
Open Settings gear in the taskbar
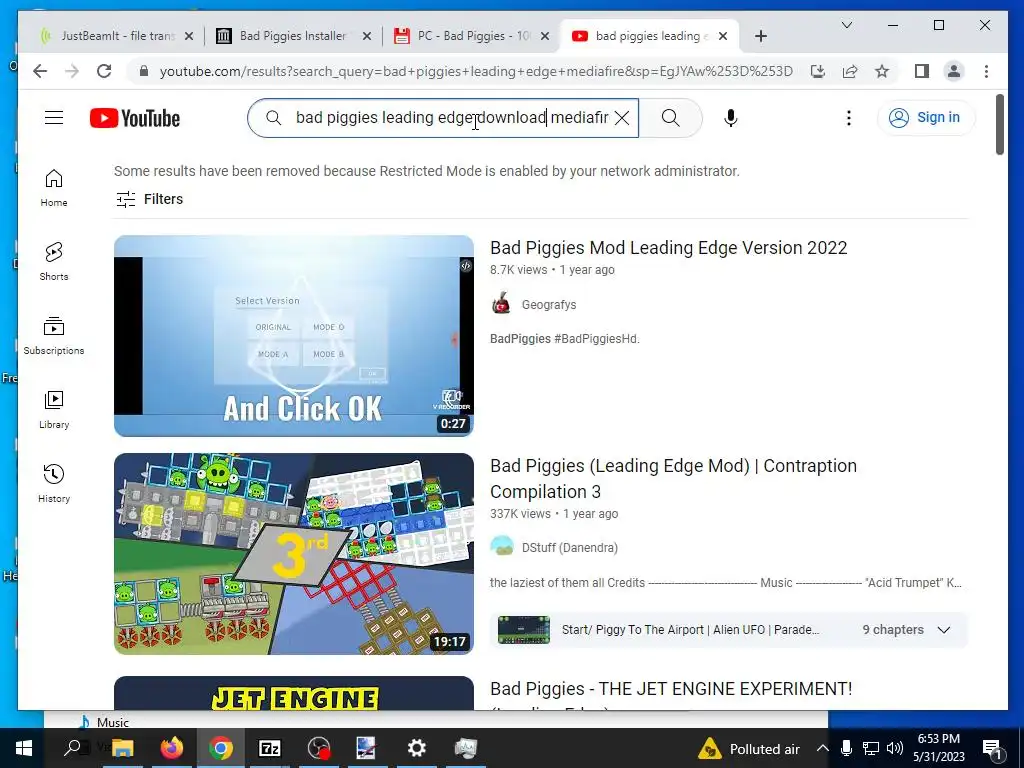point(416,748)
